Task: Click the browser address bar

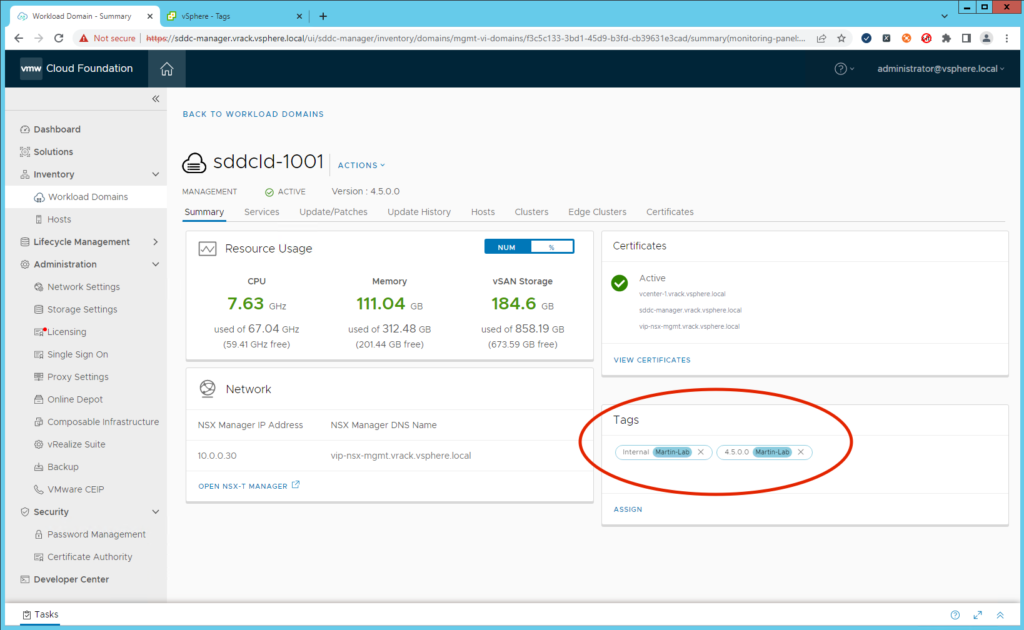Action: 475,38
